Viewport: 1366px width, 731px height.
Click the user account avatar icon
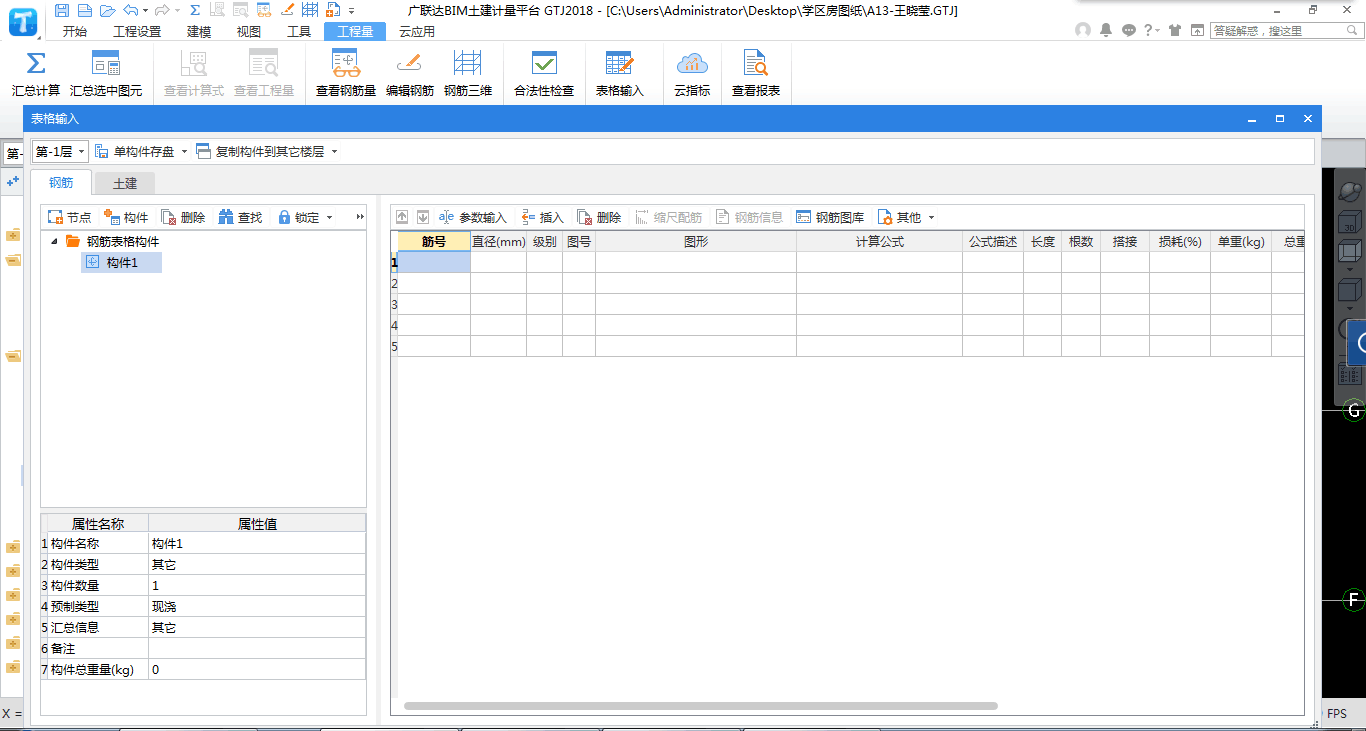pos(1083,30)
